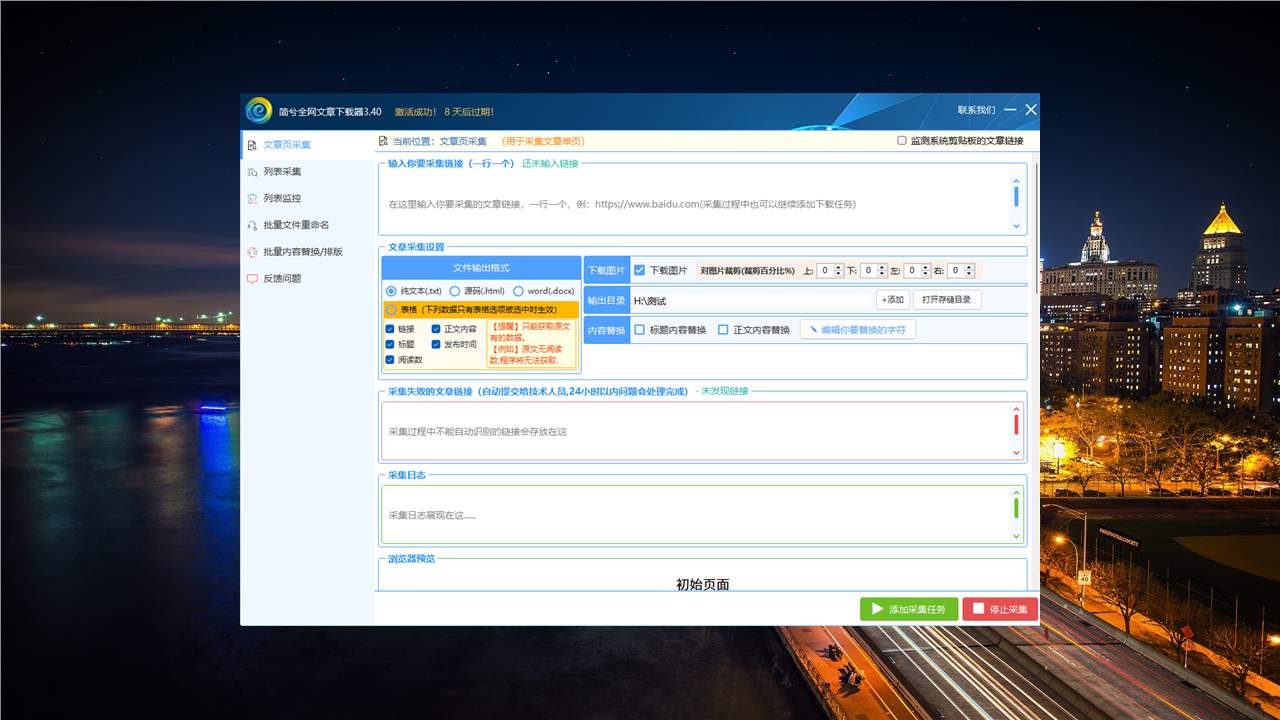
Task: Click the 列表监控 sidebar icon
Action: pyautogui.click(x=252, y=199)
